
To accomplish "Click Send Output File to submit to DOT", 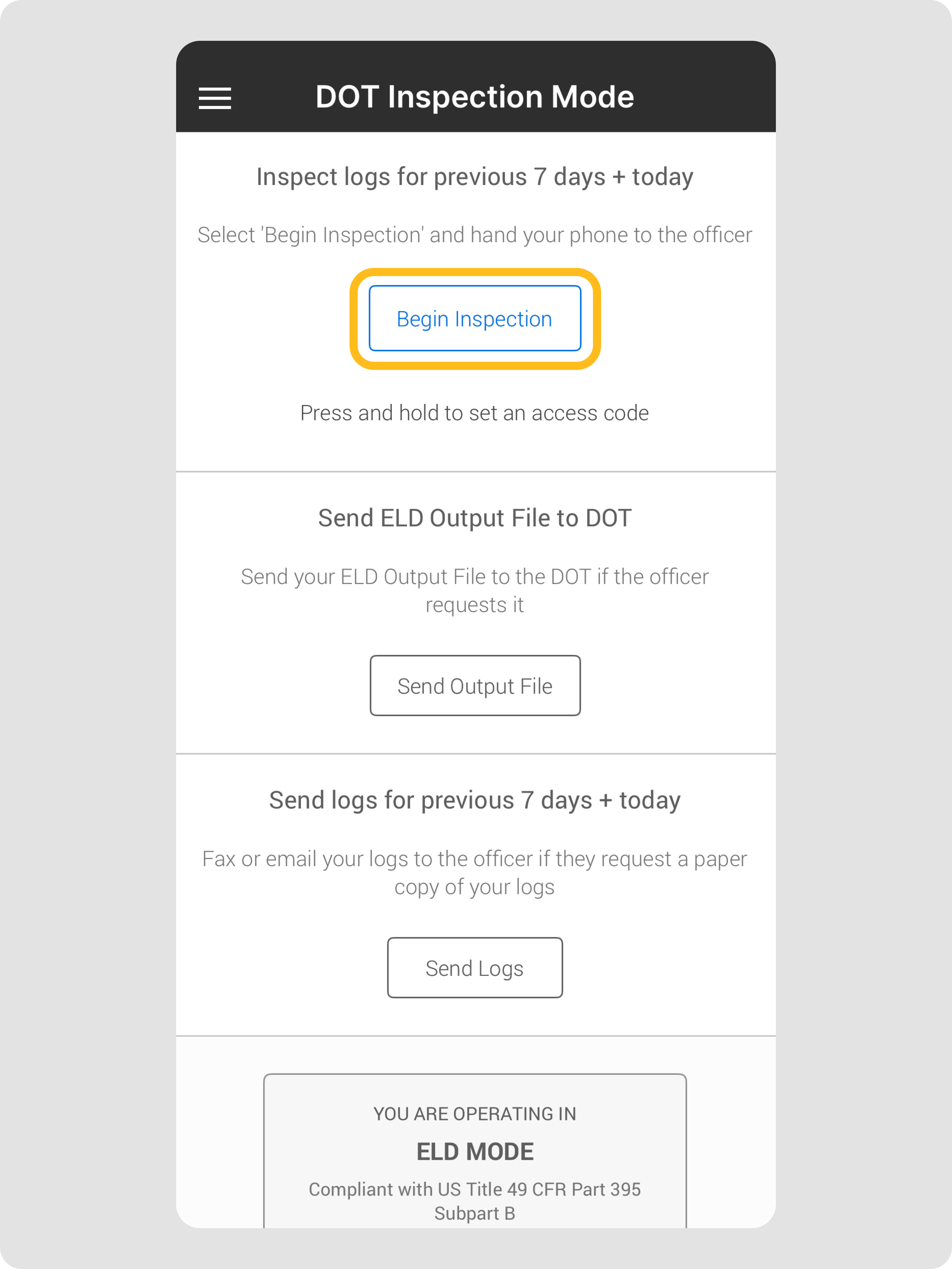I will tap(475, 685).
